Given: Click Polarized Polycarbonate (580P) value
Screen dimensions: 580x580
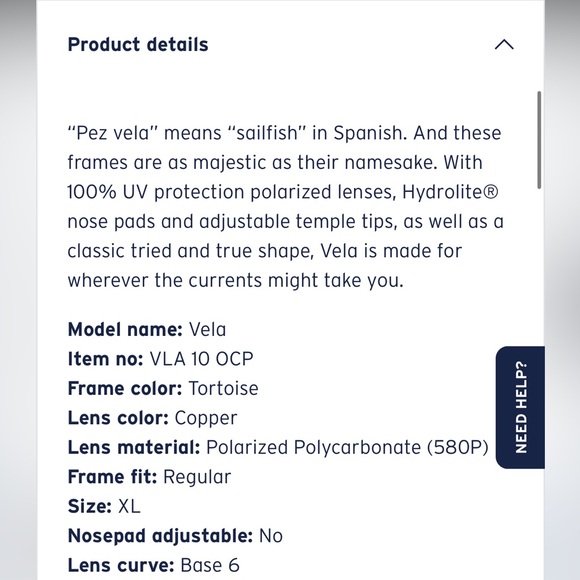Looking at the screenshot, I should [x=347, y=448].
